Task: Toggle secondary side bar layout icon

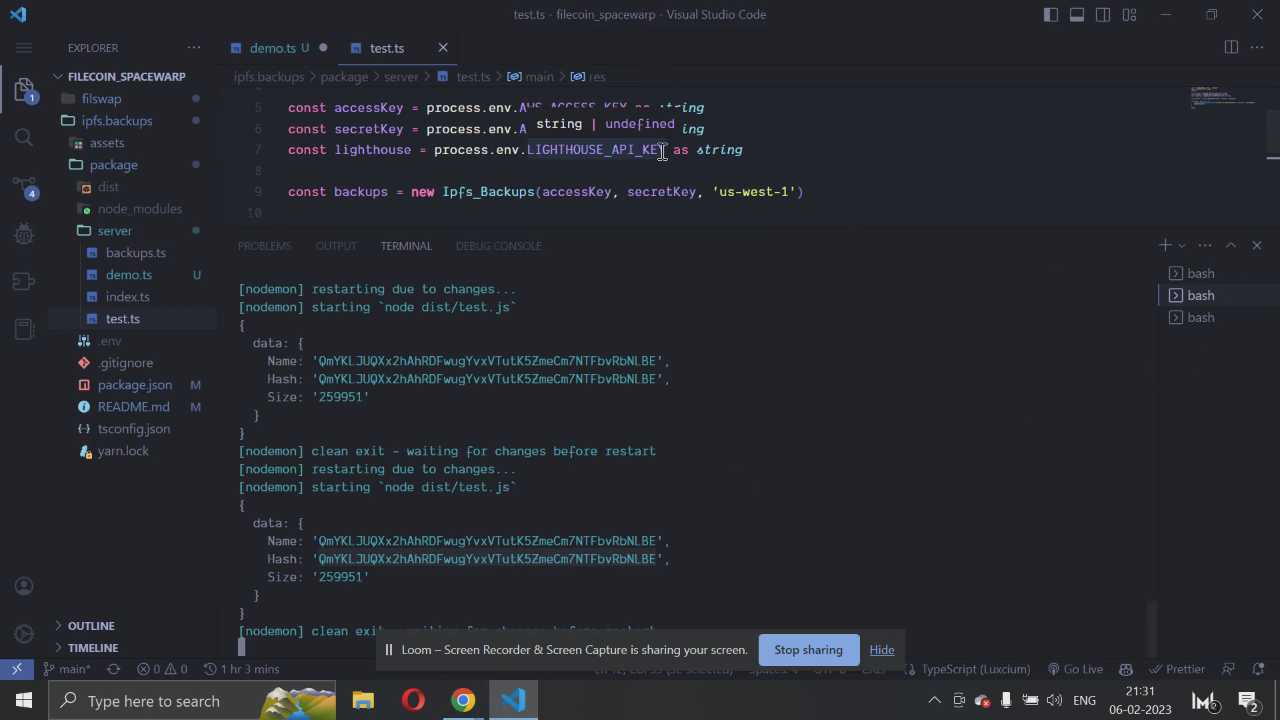Action: pyautogui.click(x=1103, y=14)
